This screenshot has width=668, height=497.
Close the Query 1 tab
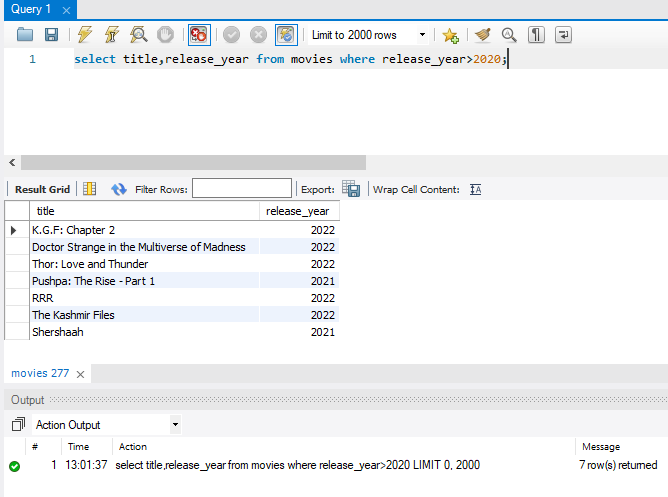66,10
